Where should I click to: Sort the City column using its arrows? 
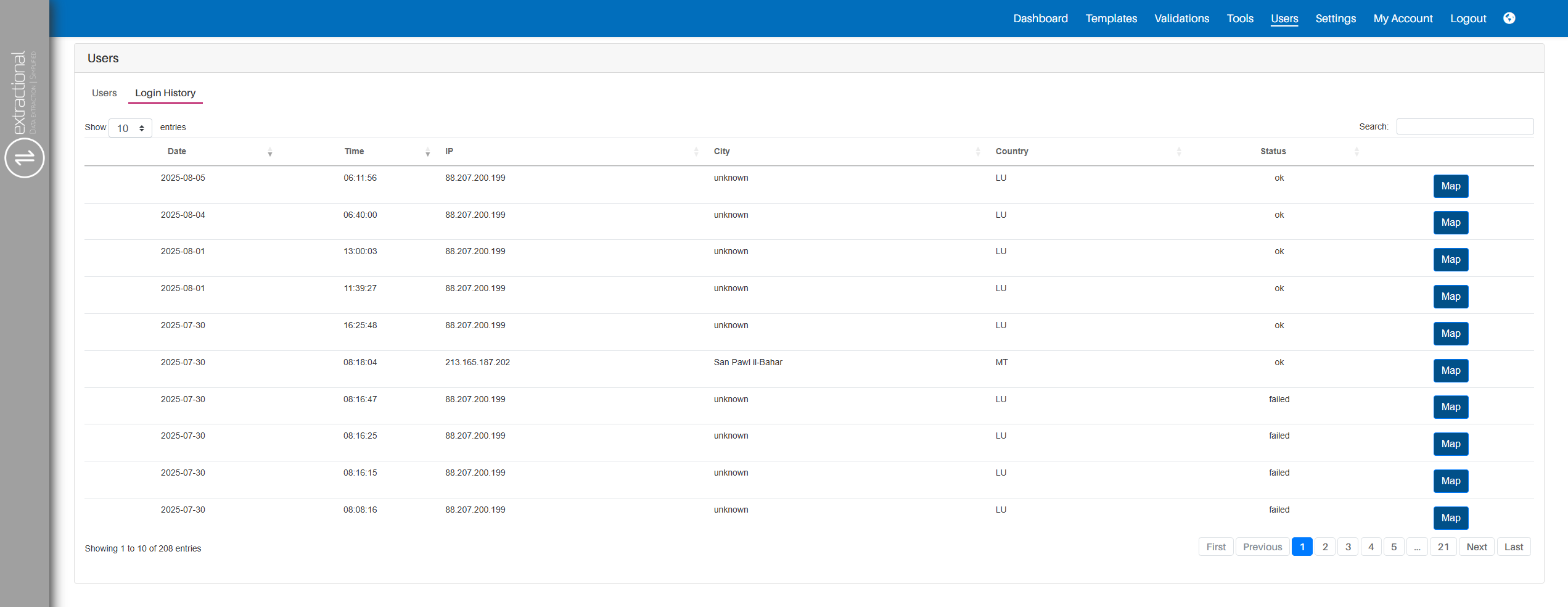click(977, 152)
